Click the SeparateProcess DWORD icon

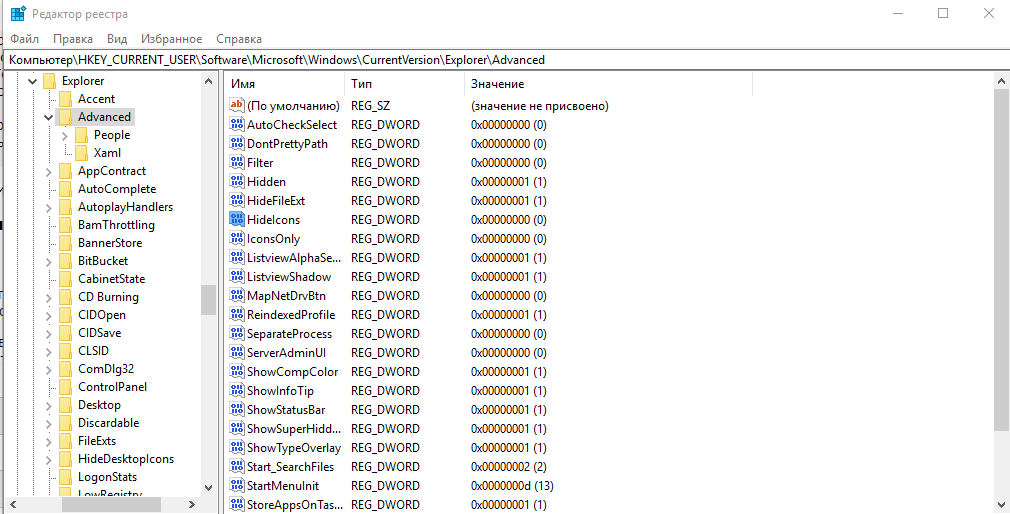[x=237, y=334]
